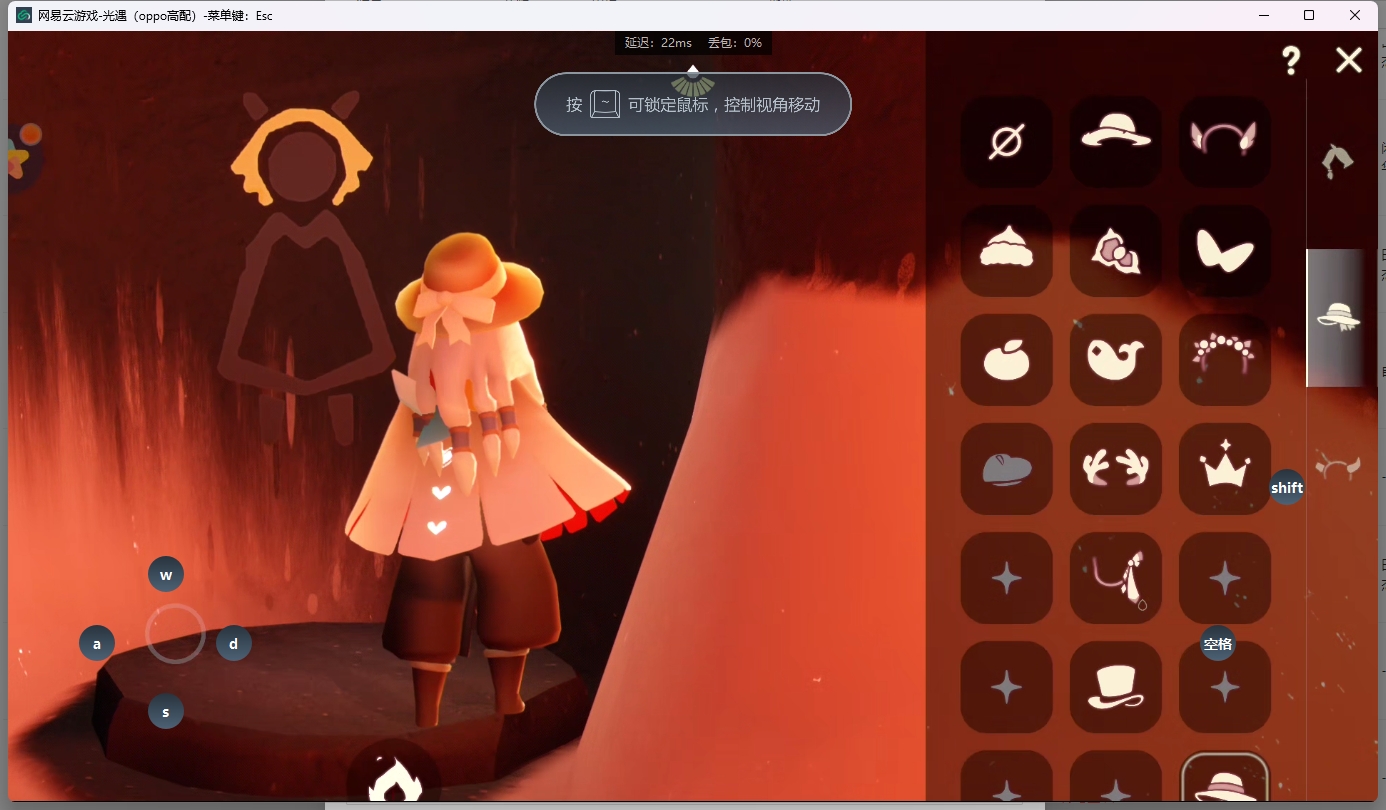
Task: Select the gray beret hat
Action: (x=1006, y=469)
